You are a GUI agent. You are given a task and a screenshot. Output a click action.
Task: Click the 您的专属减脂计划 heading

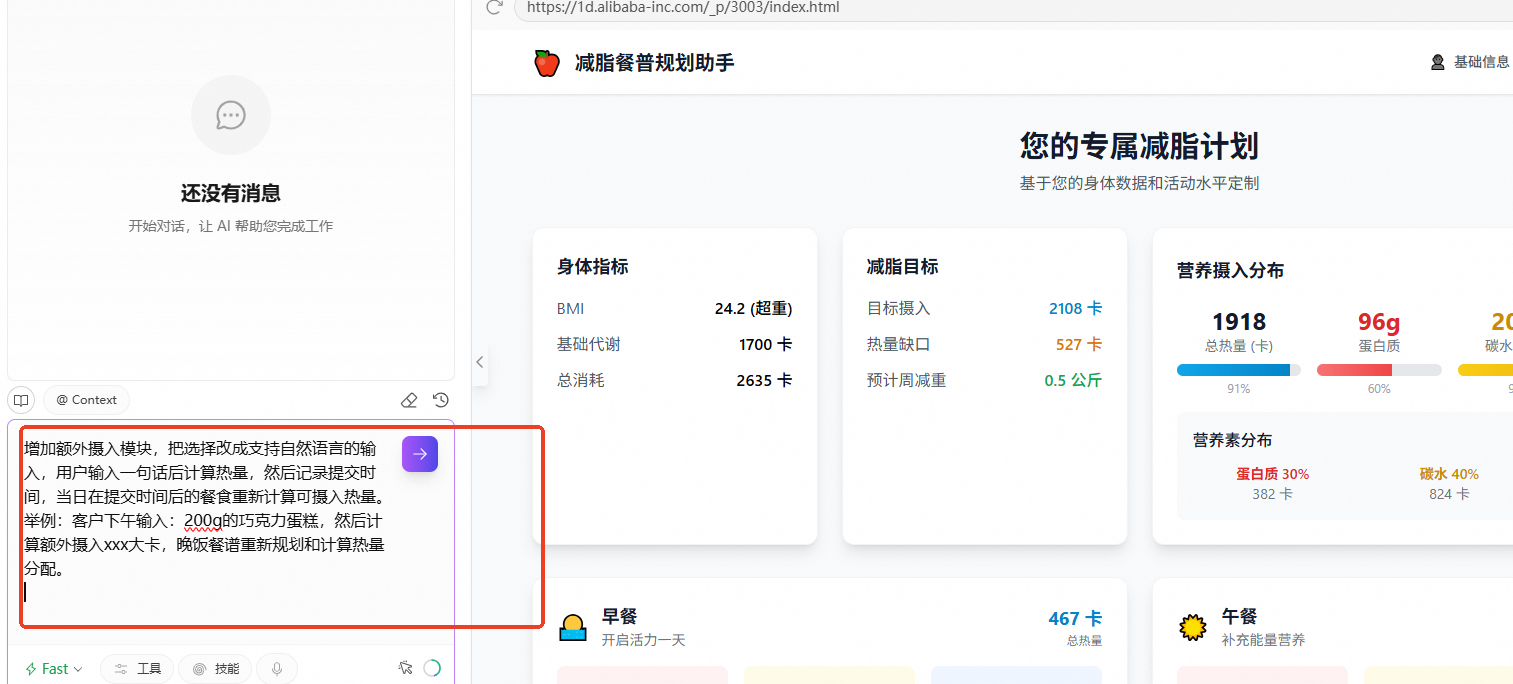(x=1139, y=146)
